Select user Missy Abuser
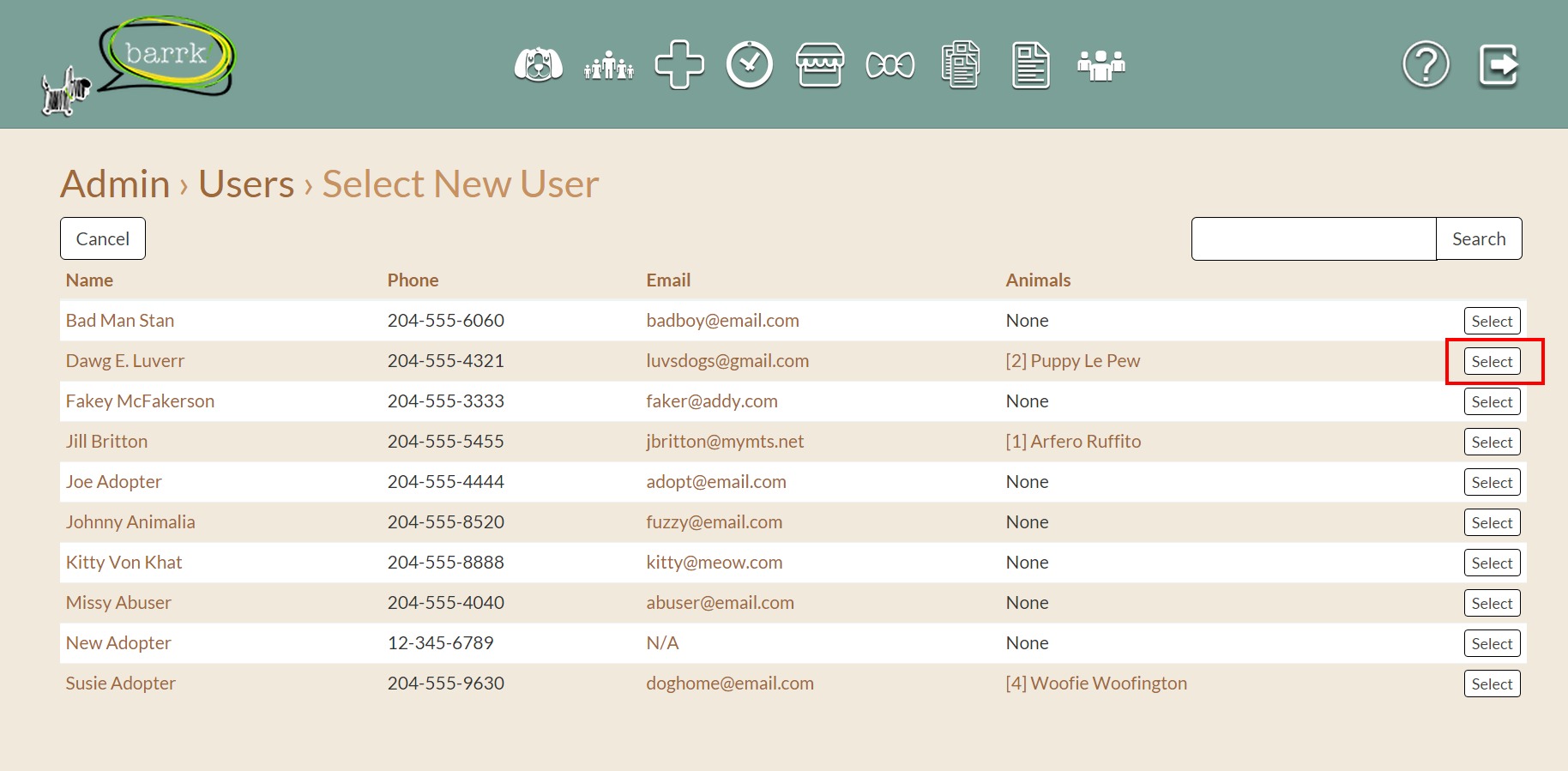This screenshot has width=1568, height=771. (x=1493, y=603)
